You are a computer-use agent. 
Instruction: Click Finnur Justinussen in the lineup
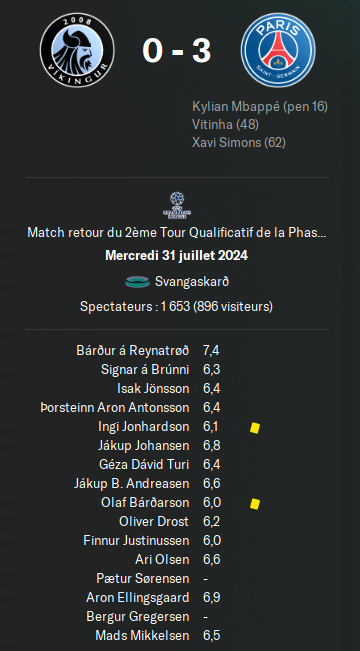pos(136,541)
